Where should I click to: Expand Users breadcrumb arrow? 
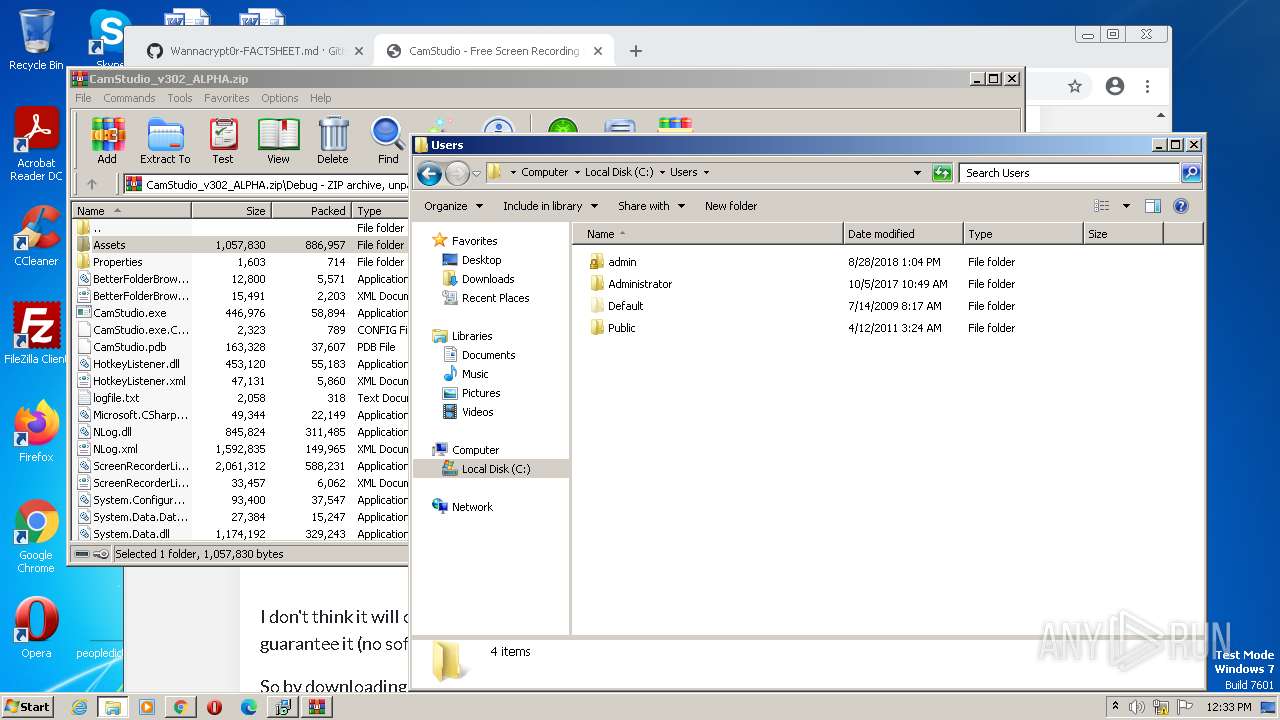pos(706,172)
